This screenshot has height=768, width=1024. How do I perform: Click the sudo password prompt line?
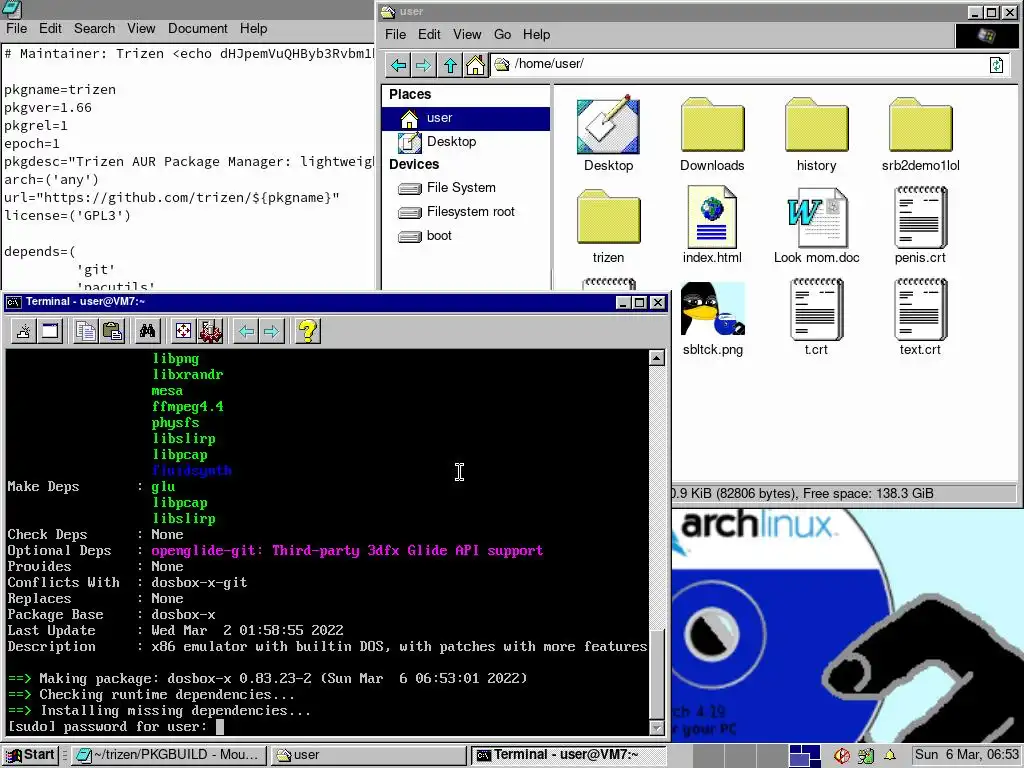click(115, 727)
